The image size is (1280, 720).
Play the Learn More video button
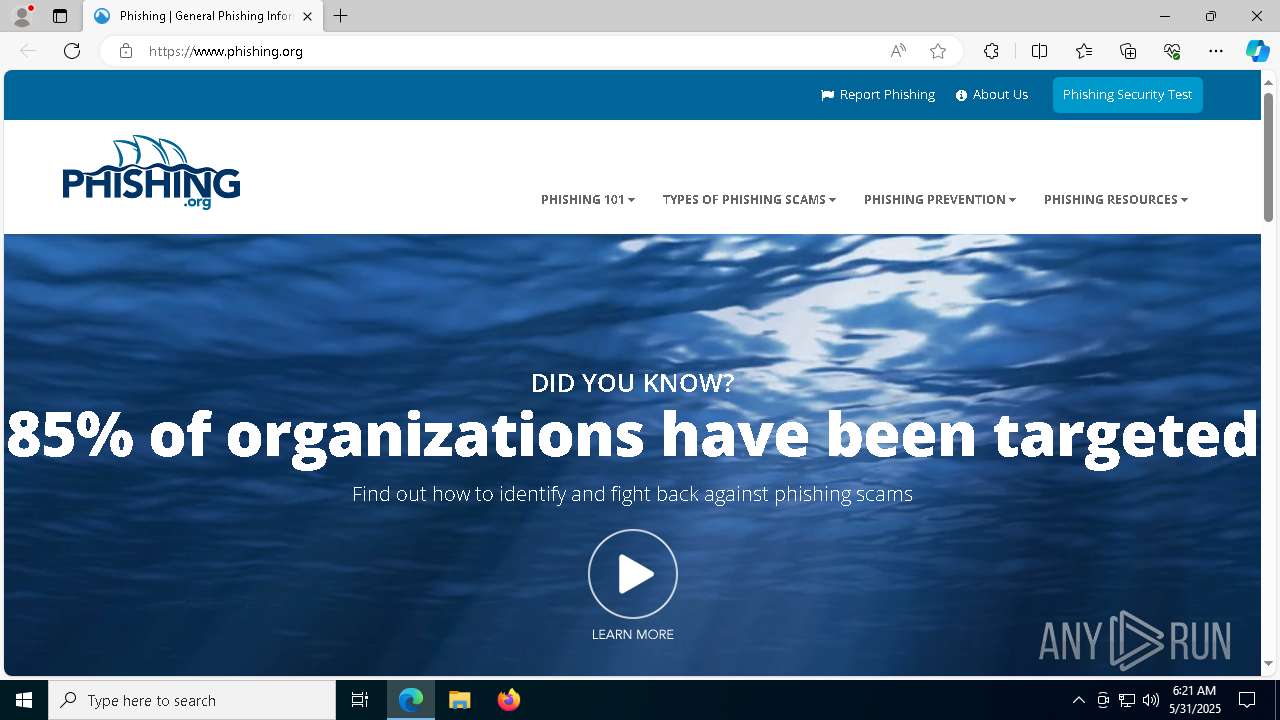pyautogui.click(x=633, y=574)
